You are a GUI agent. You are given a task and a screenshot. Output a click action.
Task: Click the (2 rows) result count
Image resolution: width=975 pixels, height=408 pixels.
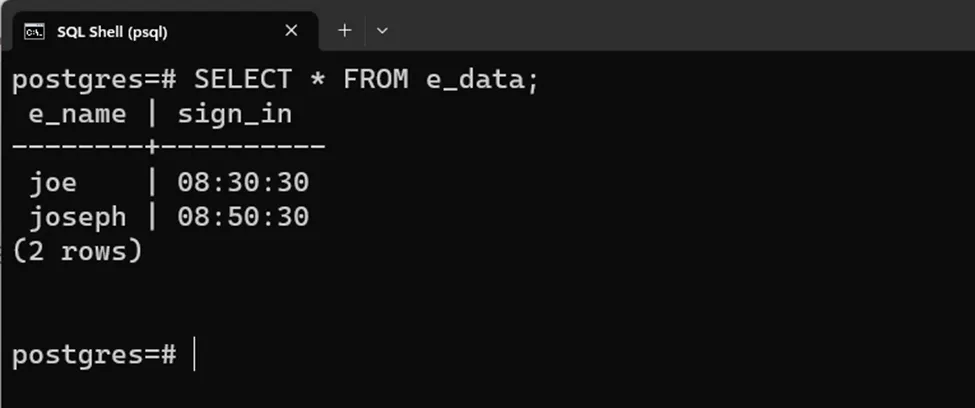coord(78,251)
